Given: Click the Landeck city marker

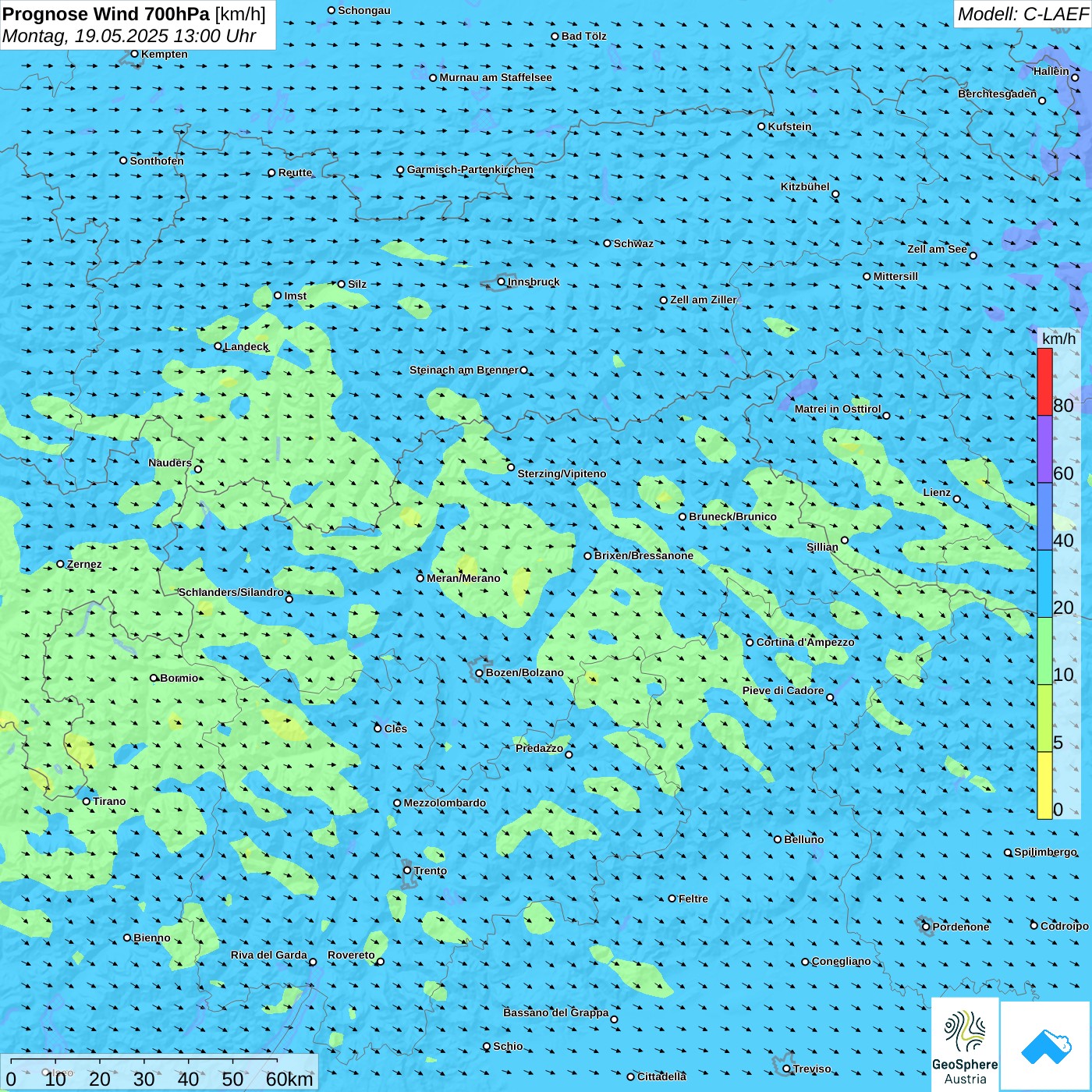Looking at the screenshot, I should 218,346.
